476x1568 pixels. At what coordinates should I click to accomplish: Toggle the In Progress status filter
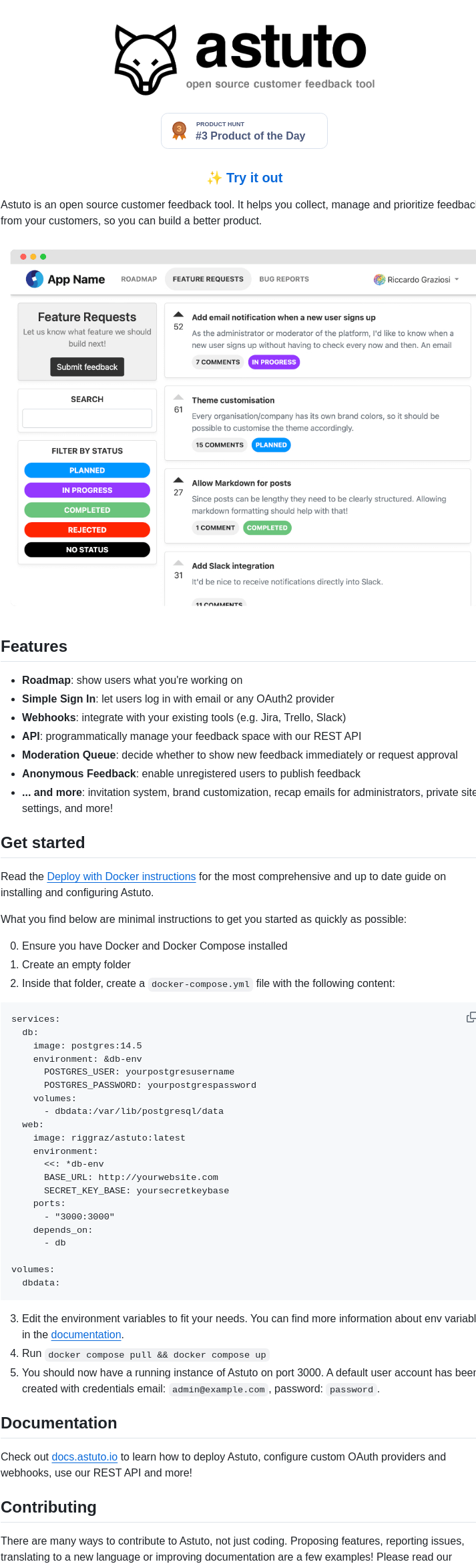(x=87, y=490)
